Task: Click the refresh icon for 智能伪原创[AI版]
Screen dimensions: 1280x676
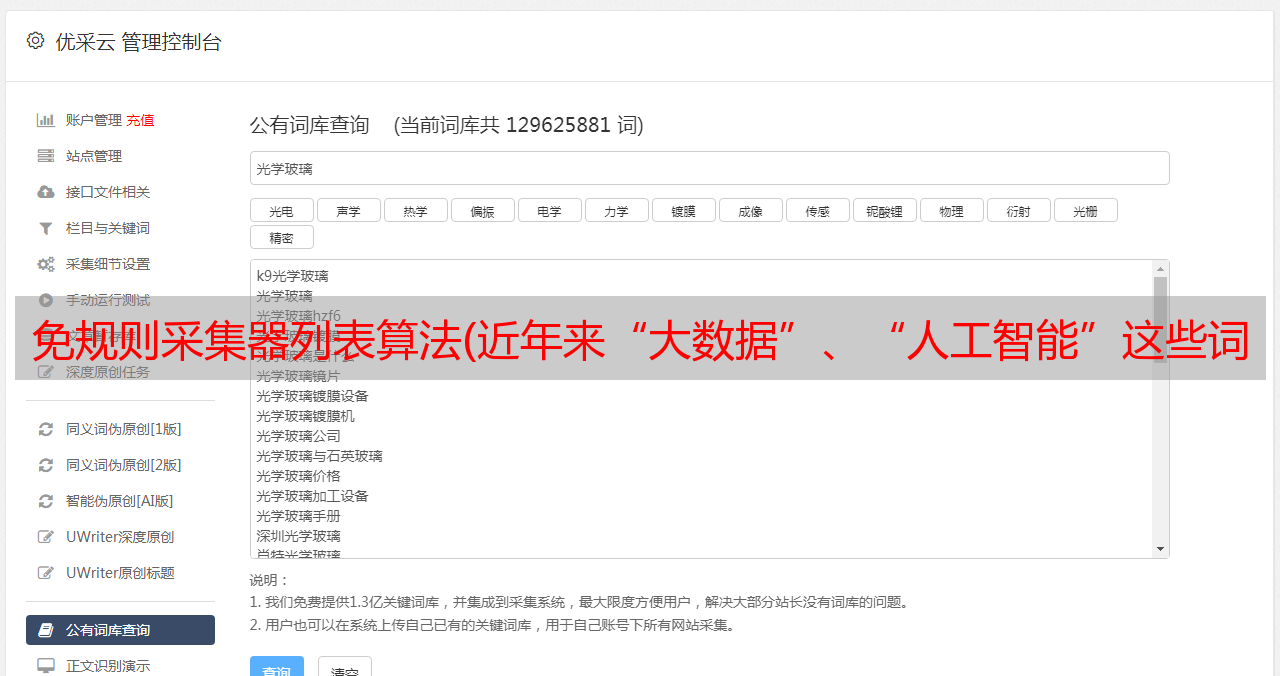Action: [x=46, y=501]
